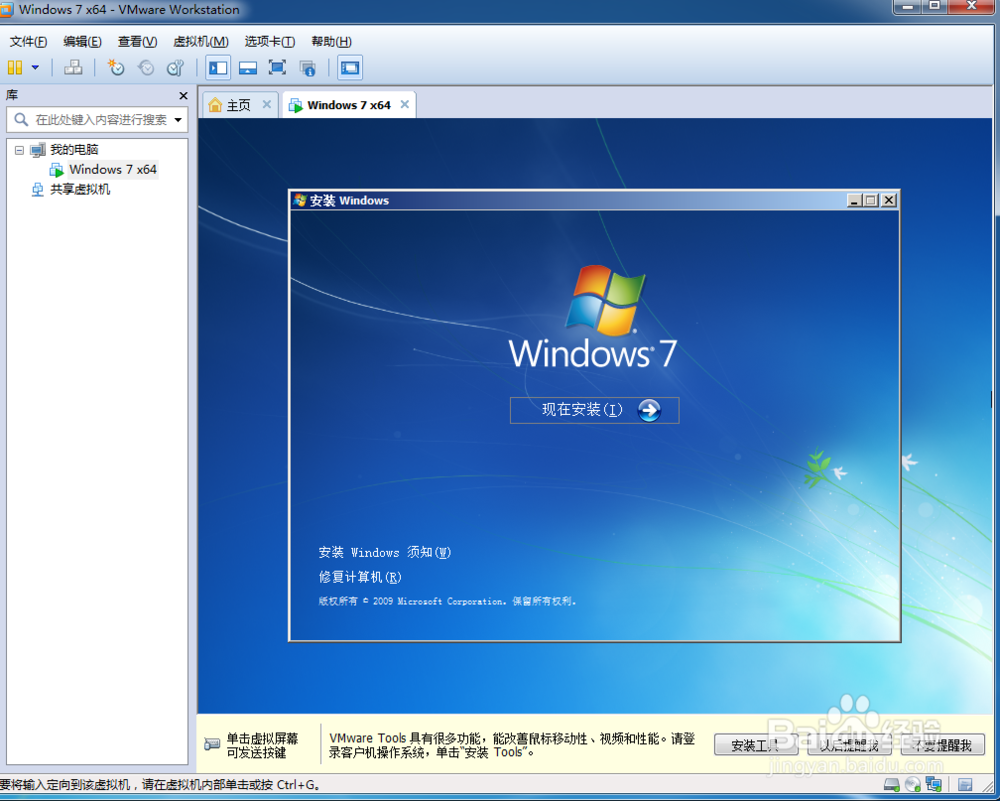Viewport: 1000px width, 801px height.
Task: Open the power options dropdown arrow
Action: tap(35, 68)
